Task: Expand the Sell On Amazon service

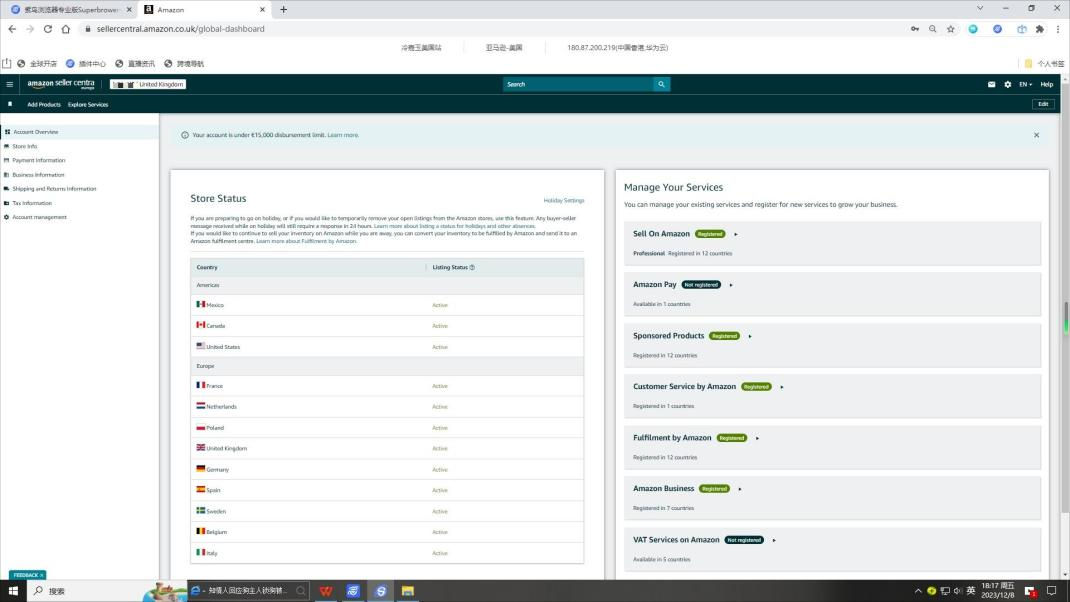Action: [x=736, y=234]
